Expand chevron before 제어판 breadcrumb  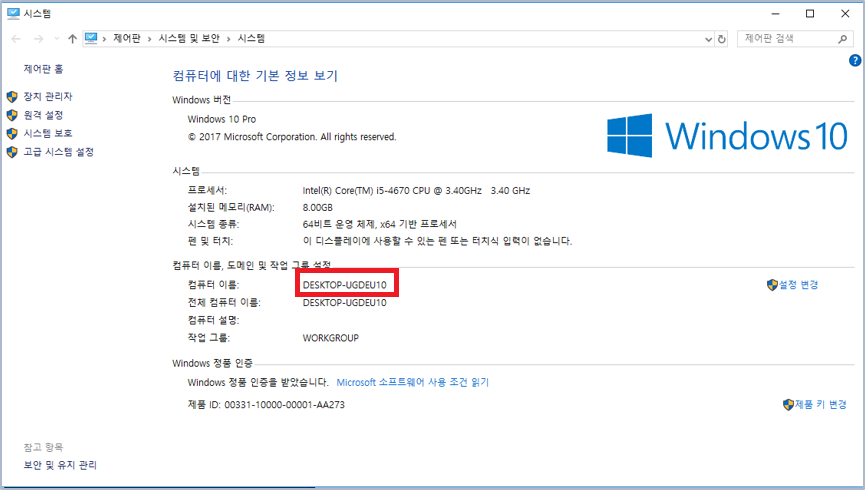104,39
